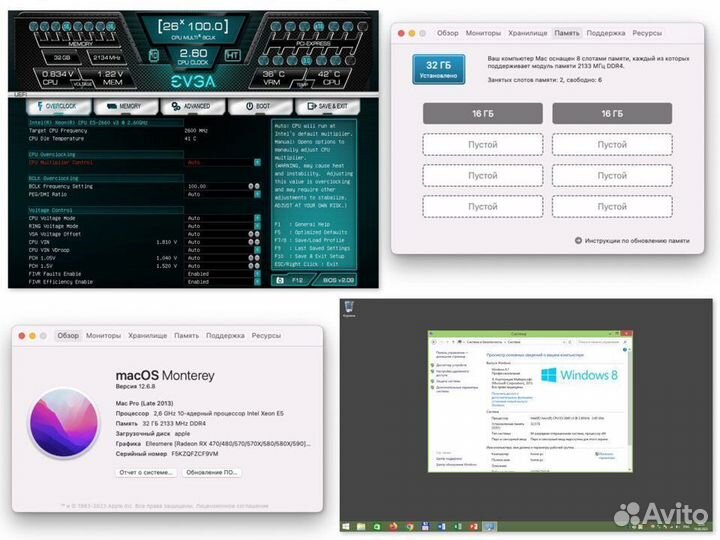Open Ресурсы tab in the memory window
Image resolution: width=720 pixels, height=540 pixels.
647,33
